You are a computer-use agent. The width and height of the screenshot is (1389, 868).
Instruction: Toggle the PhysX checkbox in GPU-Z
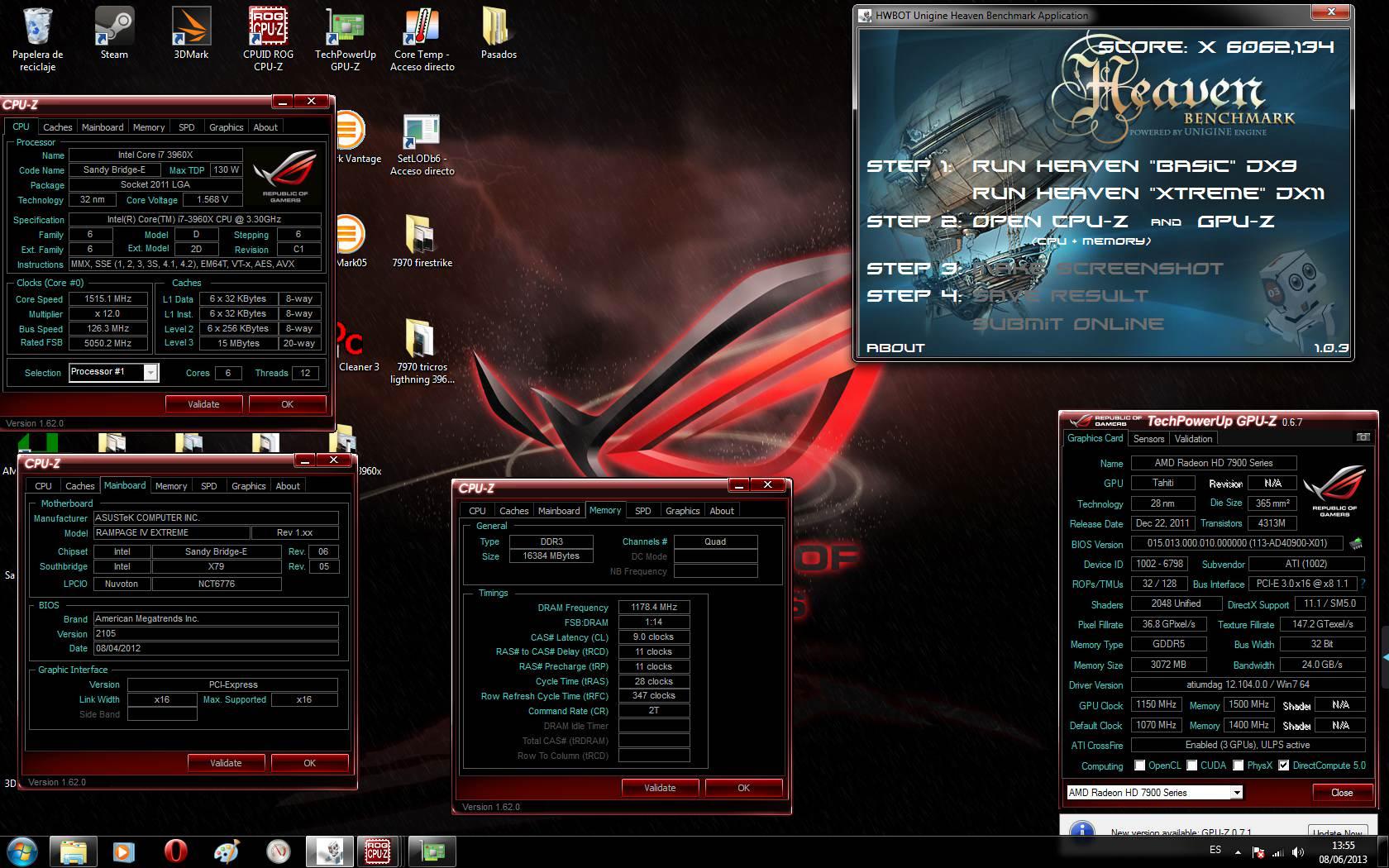coord(1238,765)
